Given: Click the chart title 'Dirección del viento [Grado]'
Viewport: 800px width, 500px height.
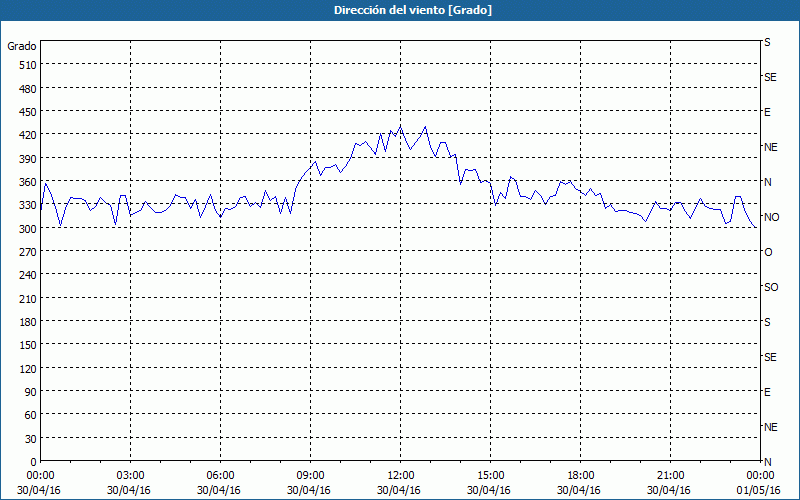Looking at the screenshot, I should tap(413, 10).
